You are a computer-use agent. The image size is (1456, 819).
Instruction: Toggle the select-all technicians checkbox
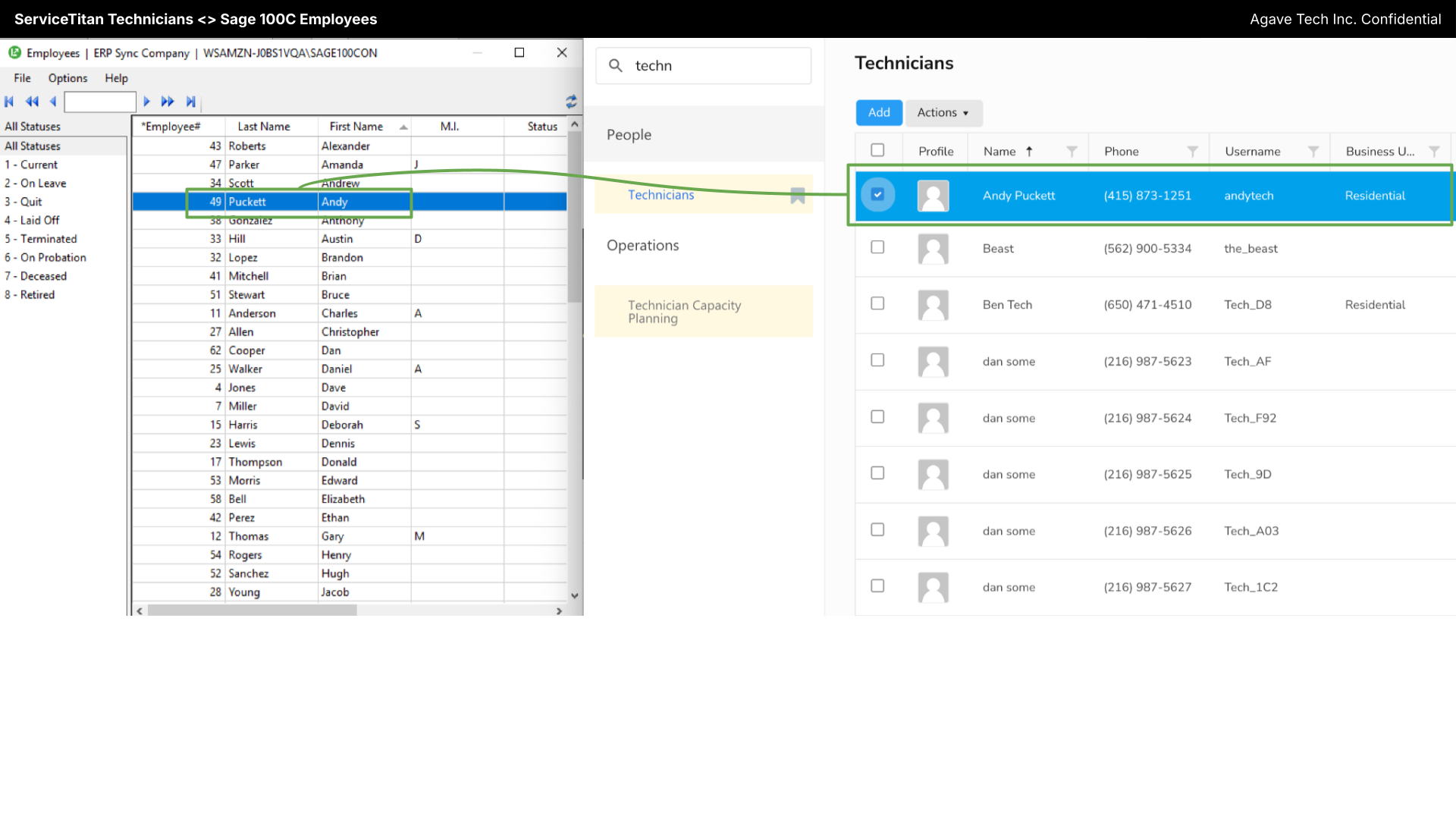tap(877, 150)
